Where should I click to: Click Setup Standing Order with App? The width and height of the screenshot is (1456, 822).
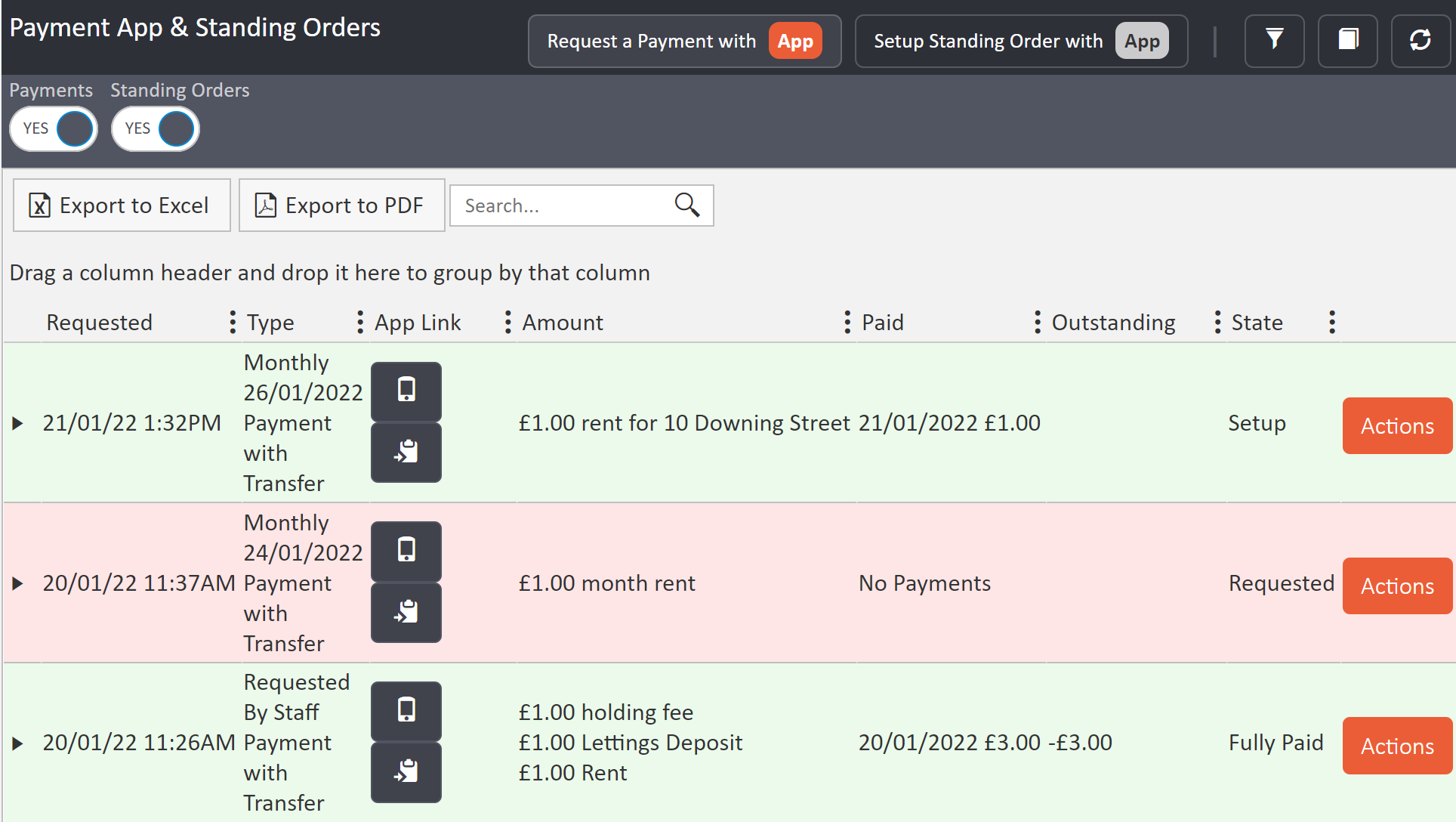tap(1021, 41)
